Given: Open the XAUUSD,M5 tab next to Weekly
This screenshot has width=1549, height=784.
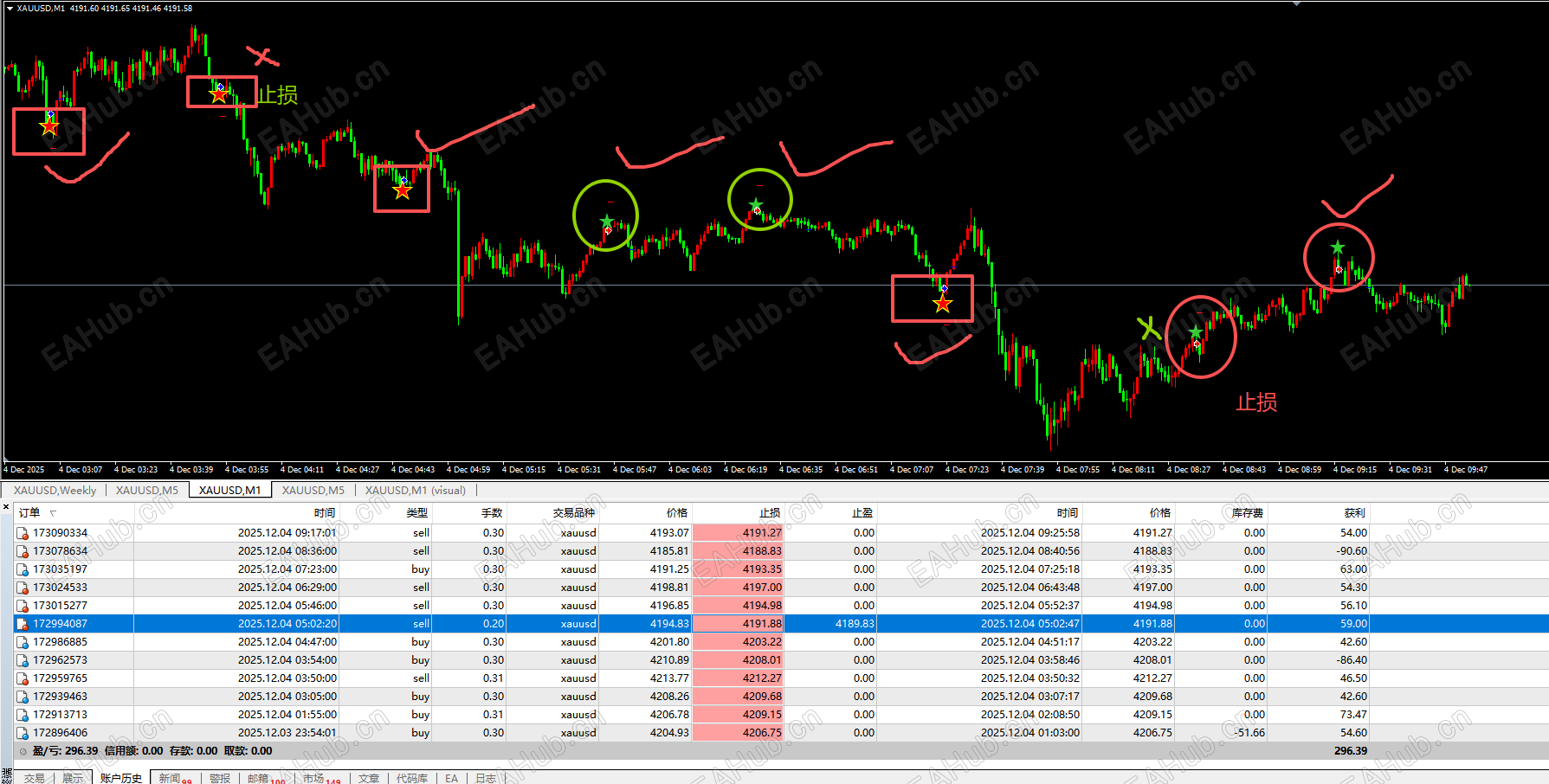Looking at the screenshot, I should pyautogui.click(x=147, y=491).
